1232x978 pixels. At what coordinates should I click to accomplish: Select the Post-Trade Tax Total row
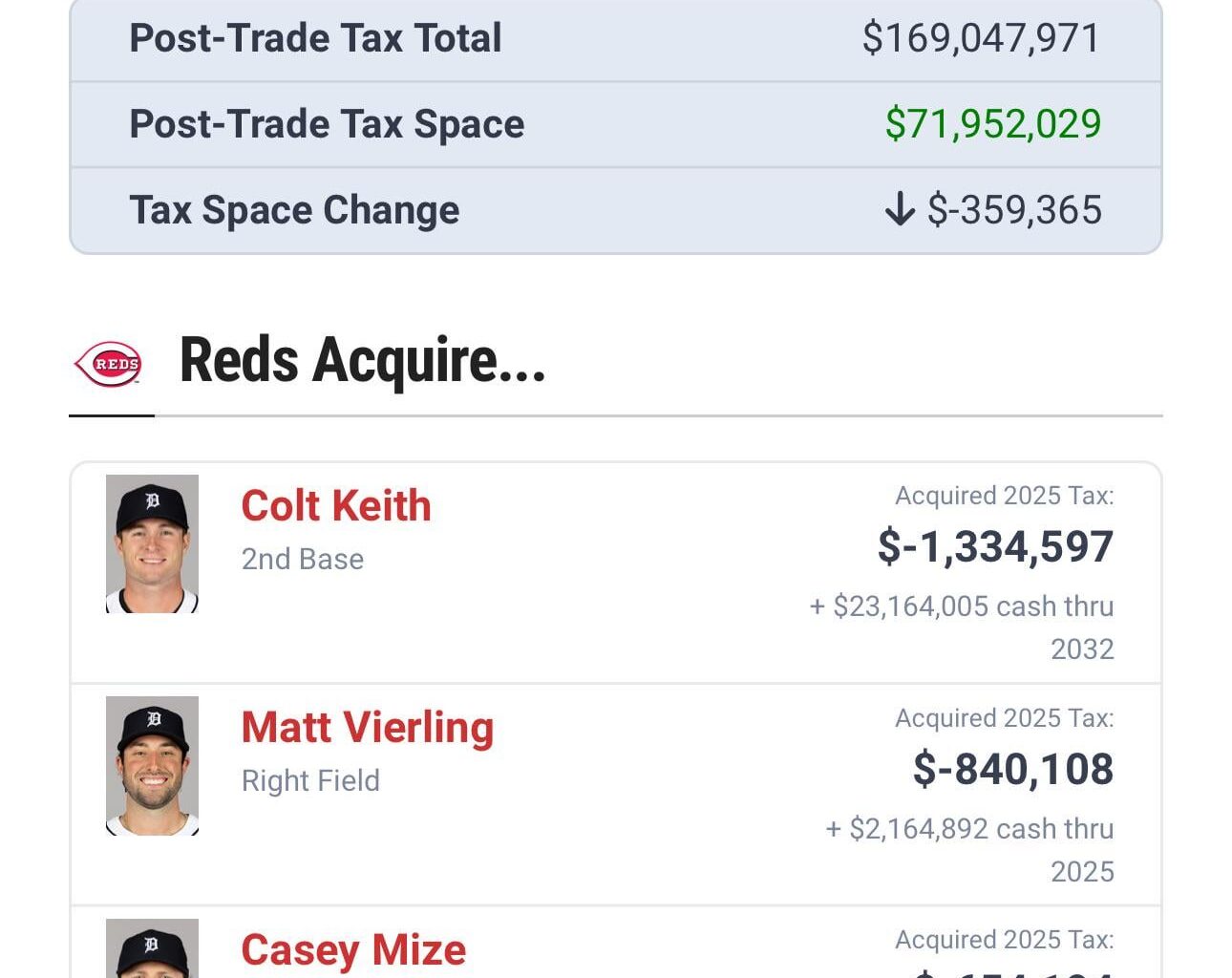coord(616,38)
